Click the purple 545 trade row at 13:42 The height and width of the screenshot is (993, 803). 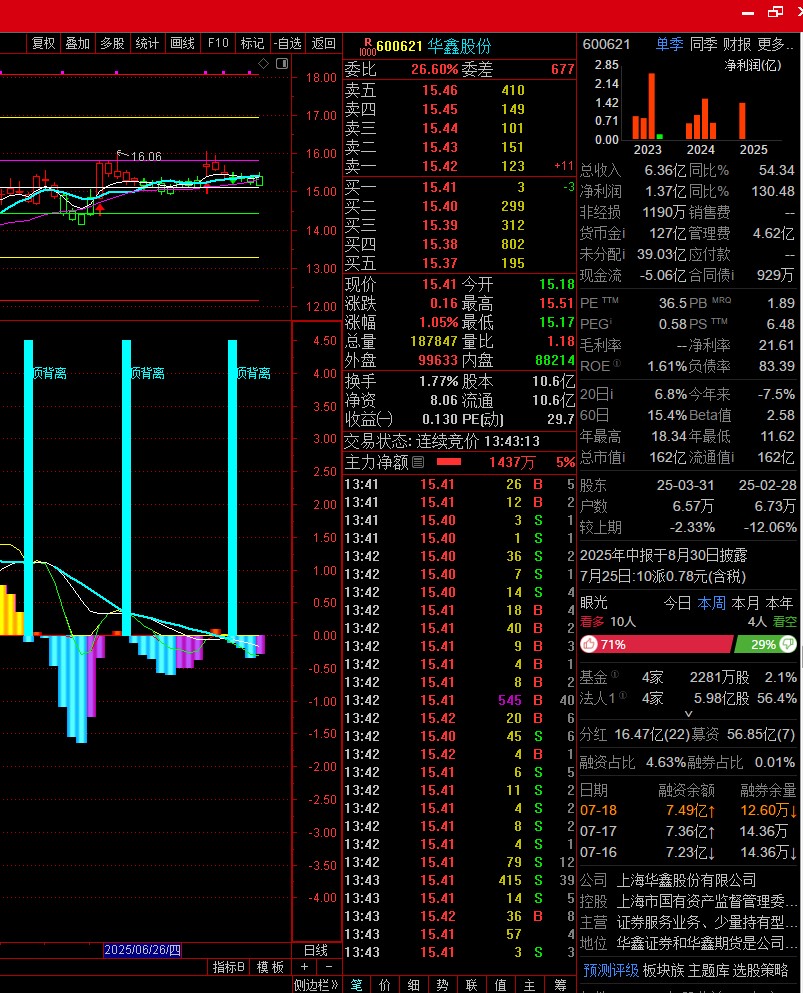click(459, 700)
